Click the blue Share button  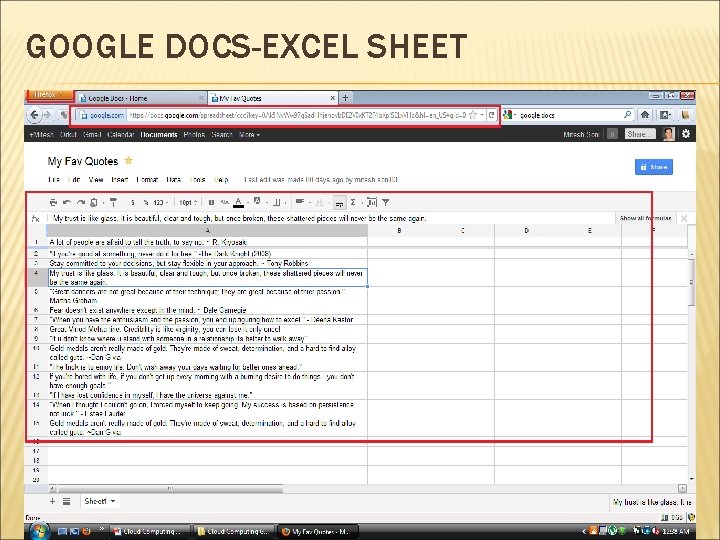click(654, 167)
